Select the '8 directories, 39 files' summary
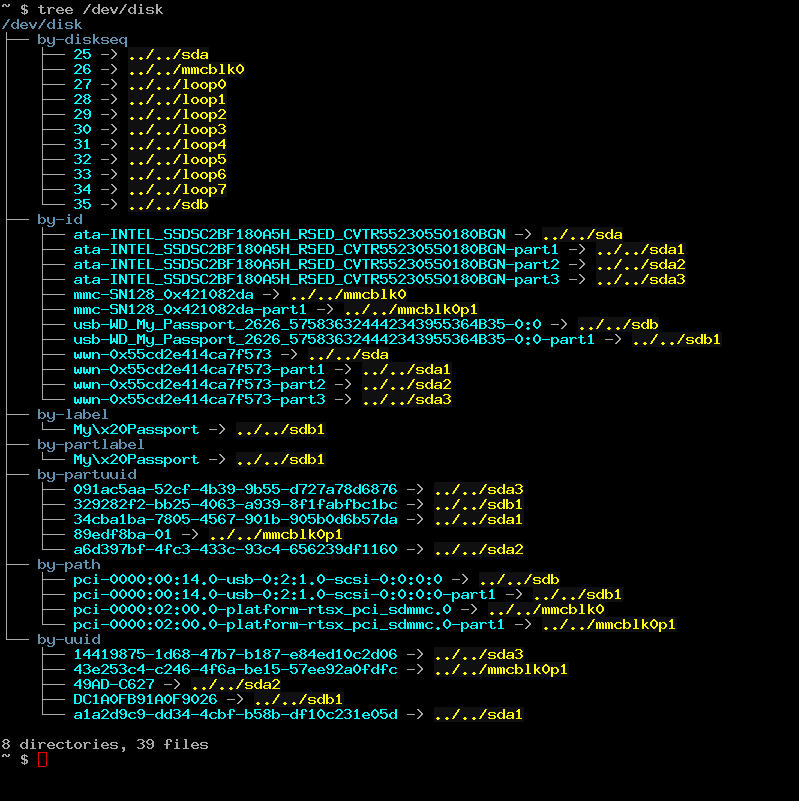The width and height of the screenshot is (799, 801). point(105,745)
